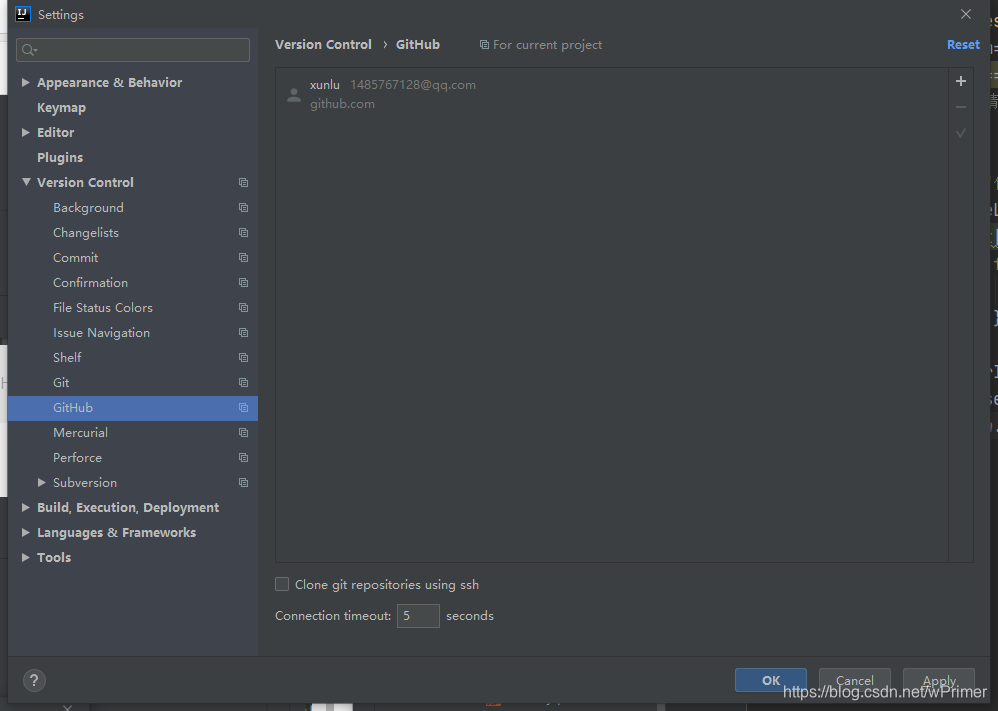This screenshot has height=711, width=998.
Task: Select Commit settings
Action: (x=76, y=258)
